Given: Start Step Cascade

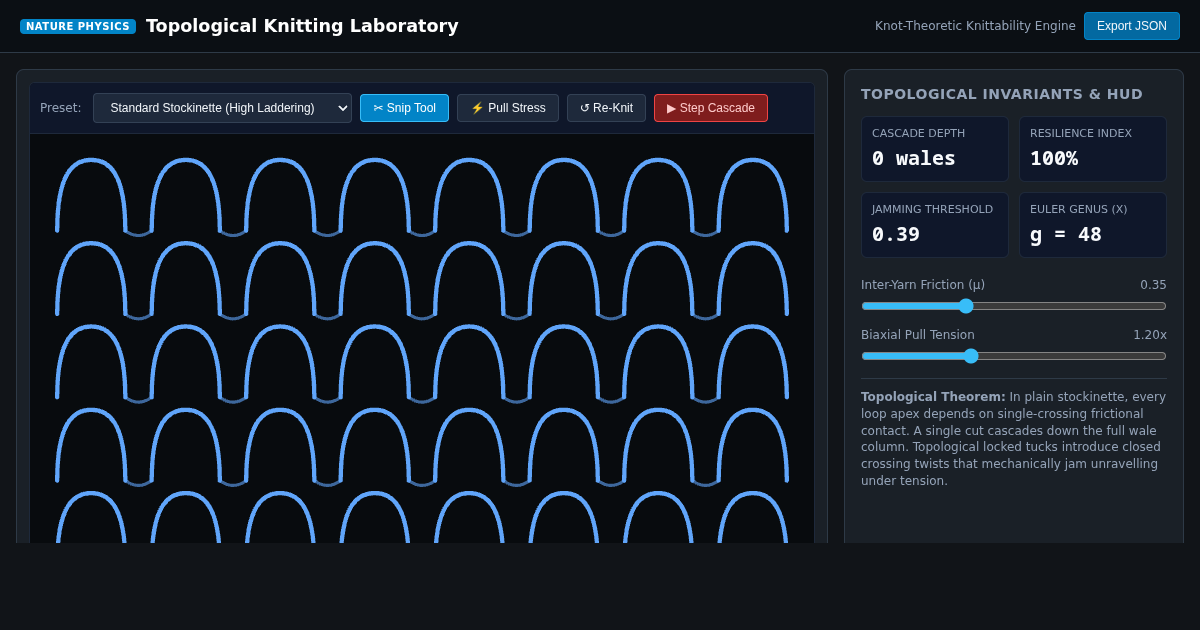Looking at the screenshot, I should pos(711,108).
